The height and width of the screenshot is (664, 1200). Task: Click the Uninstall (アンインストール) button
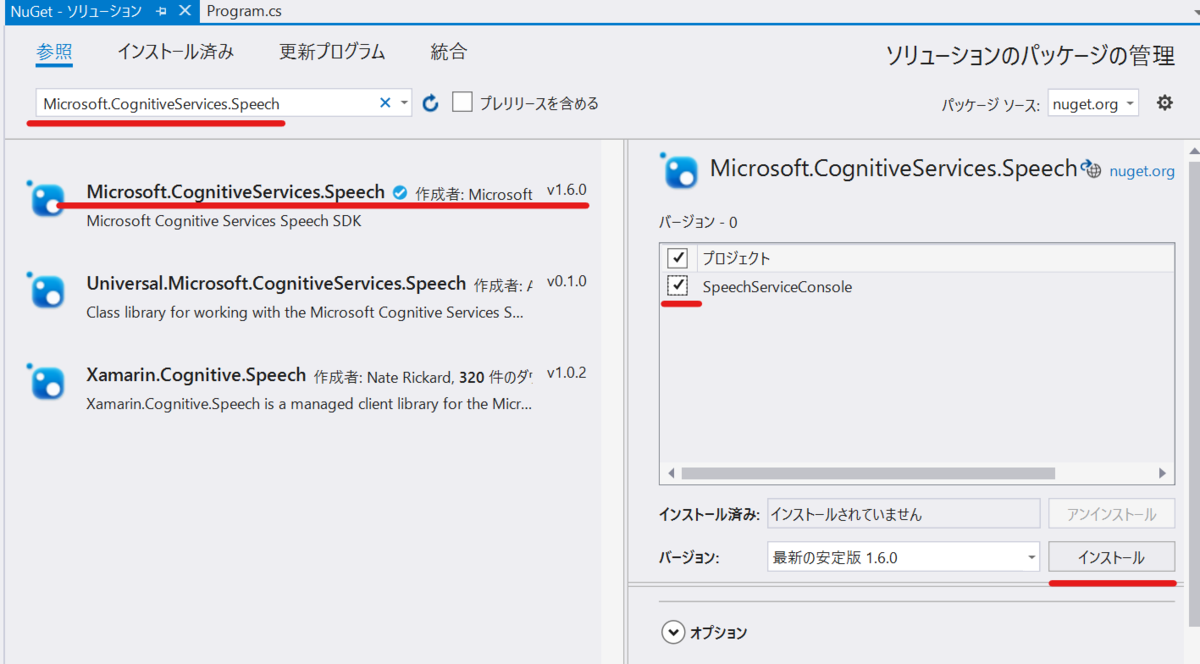pyautogui.click(x=1111, y=514)
